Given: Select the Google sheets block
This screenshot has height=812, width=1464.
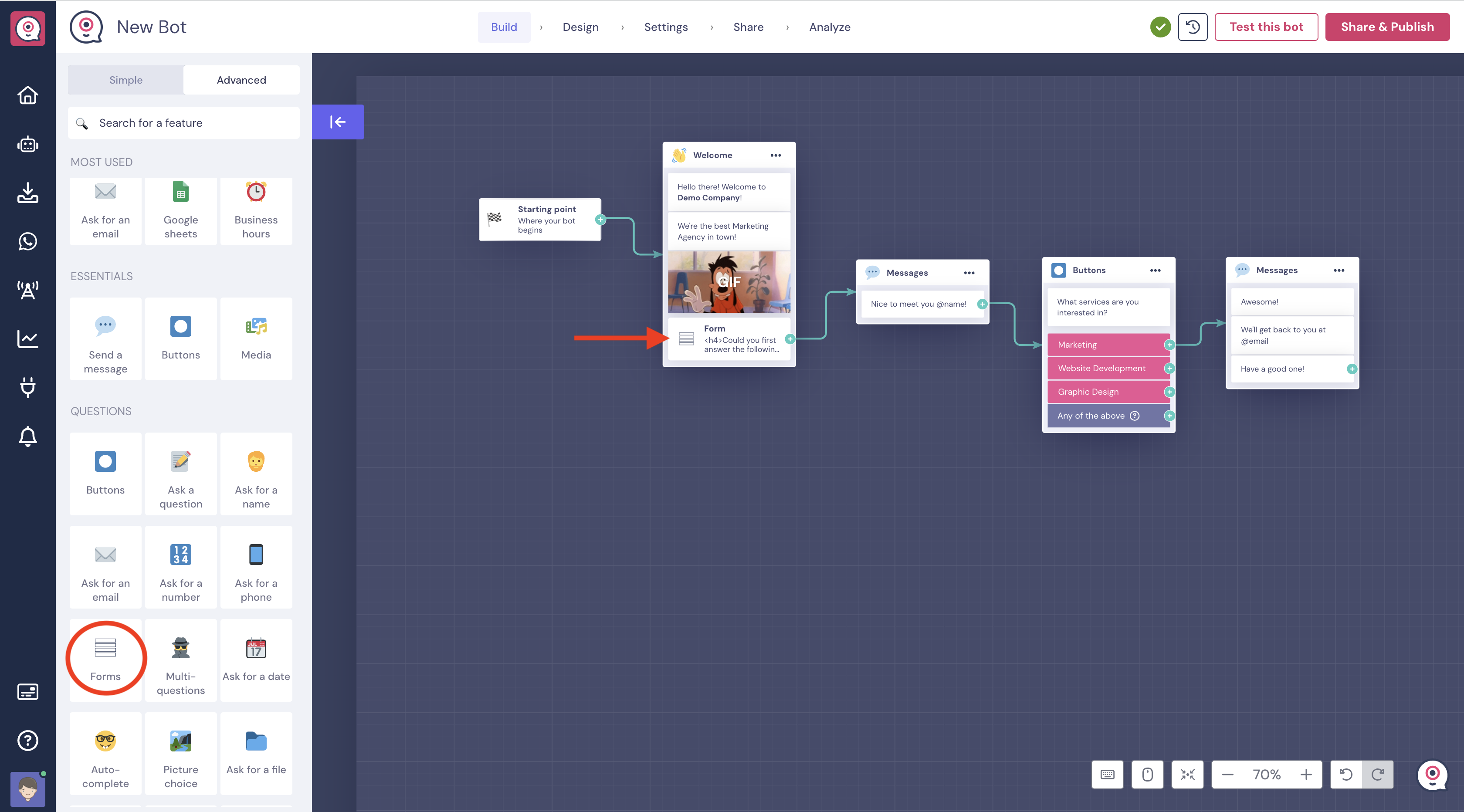Looking at the screenshot, I should (181, 211).
